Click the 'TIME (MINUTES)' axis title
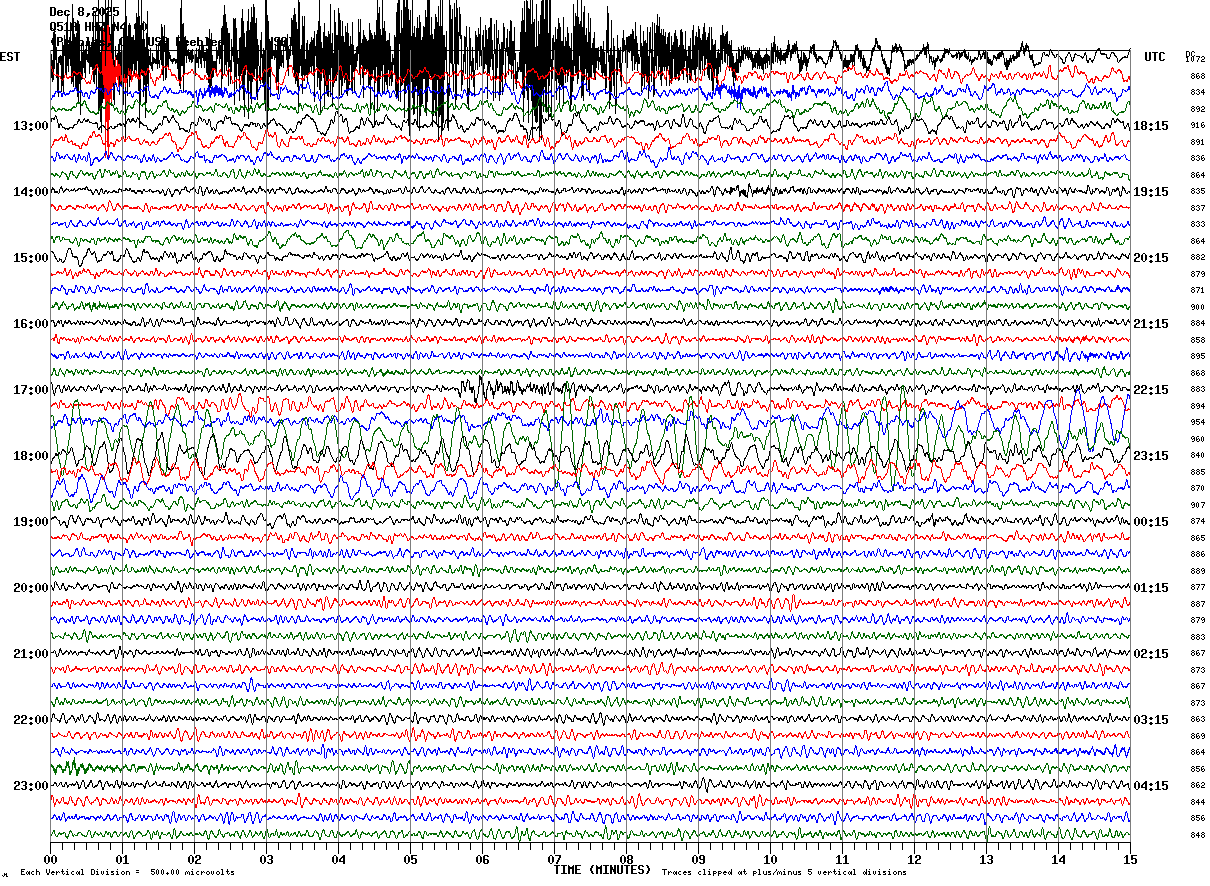The width and height of the screenshot is (1210, 886). (x=602, y=870)
